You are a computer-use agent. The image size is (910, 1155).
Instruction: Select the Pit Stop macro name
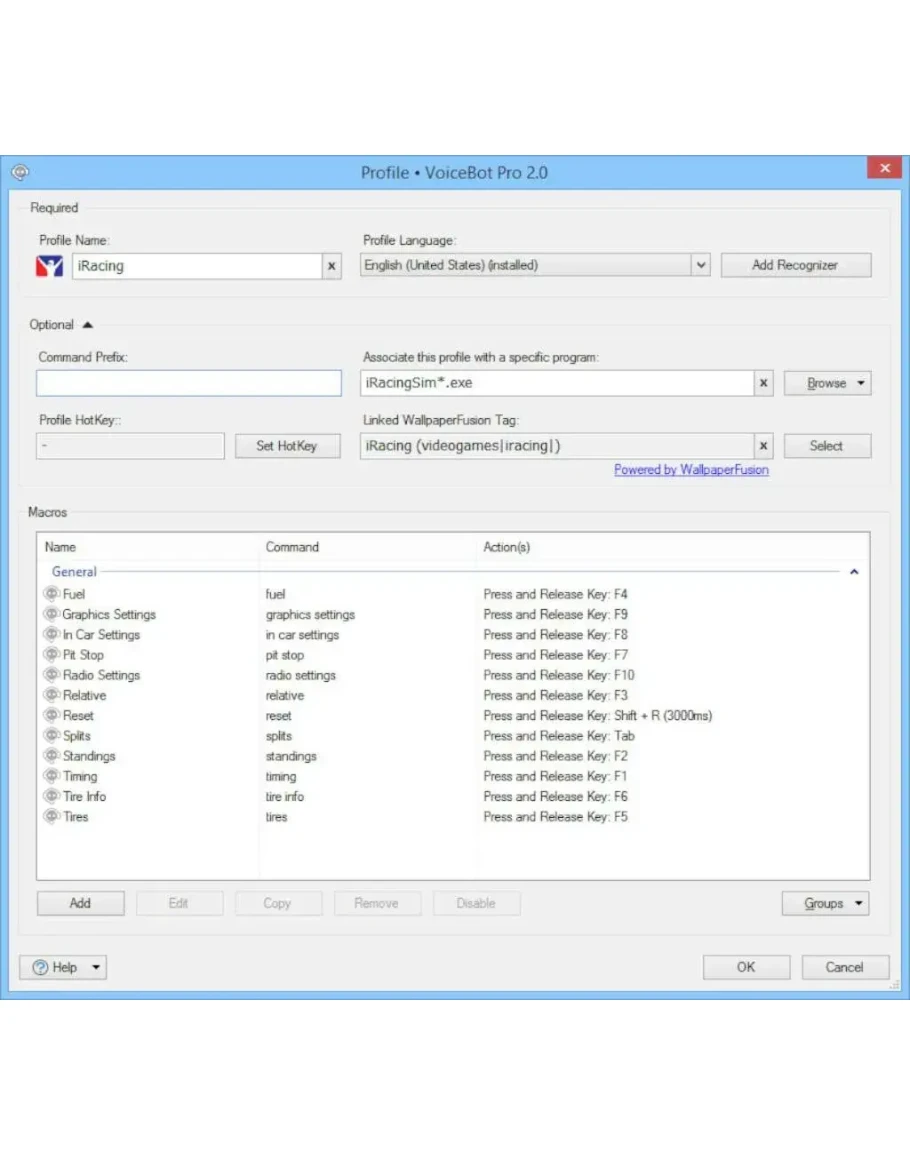pos(83,655)
